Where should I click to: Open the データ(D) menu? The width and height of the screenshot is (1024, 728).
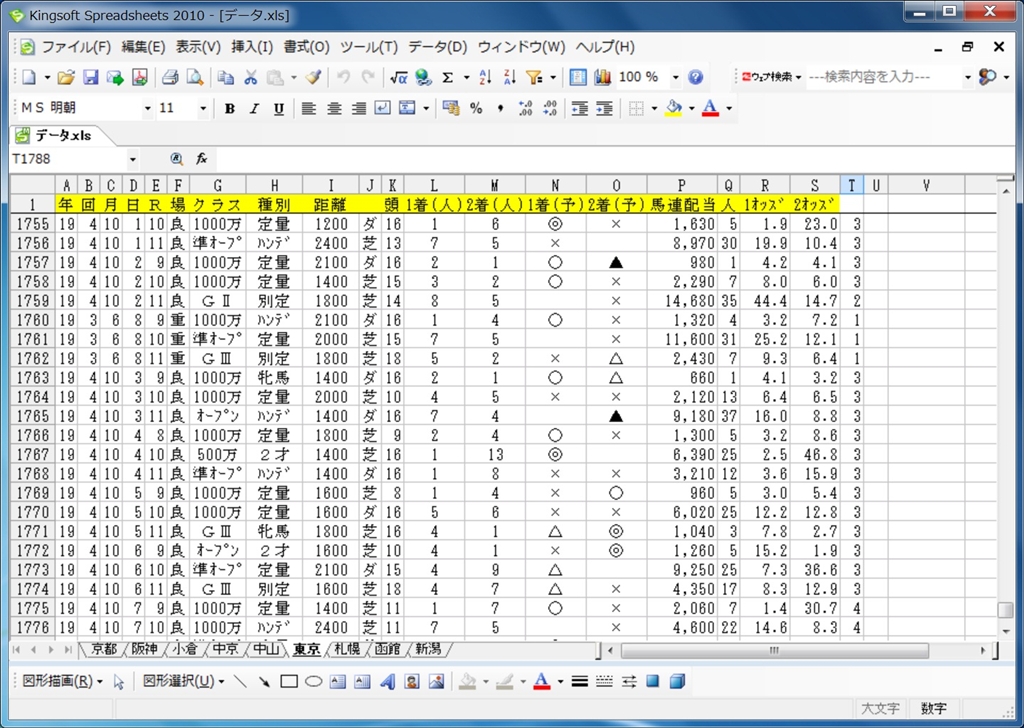point(437,47)
